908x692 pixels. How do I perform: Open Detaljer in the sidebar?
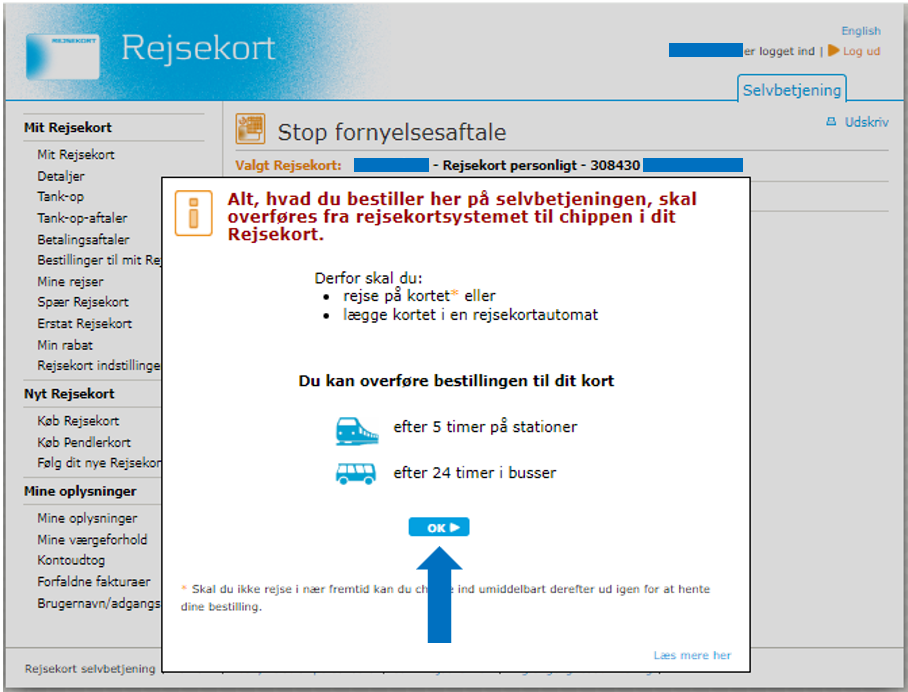(61, 176)
